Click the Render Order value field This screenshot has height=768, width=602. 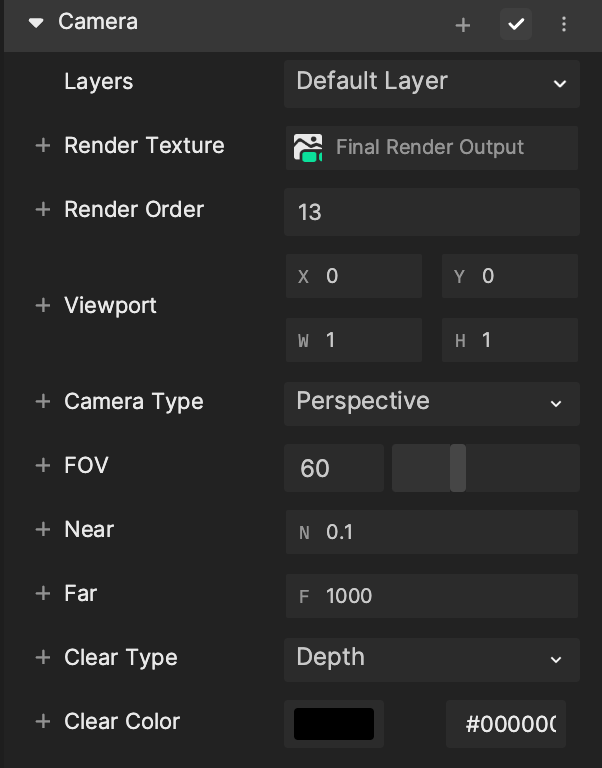432,212
